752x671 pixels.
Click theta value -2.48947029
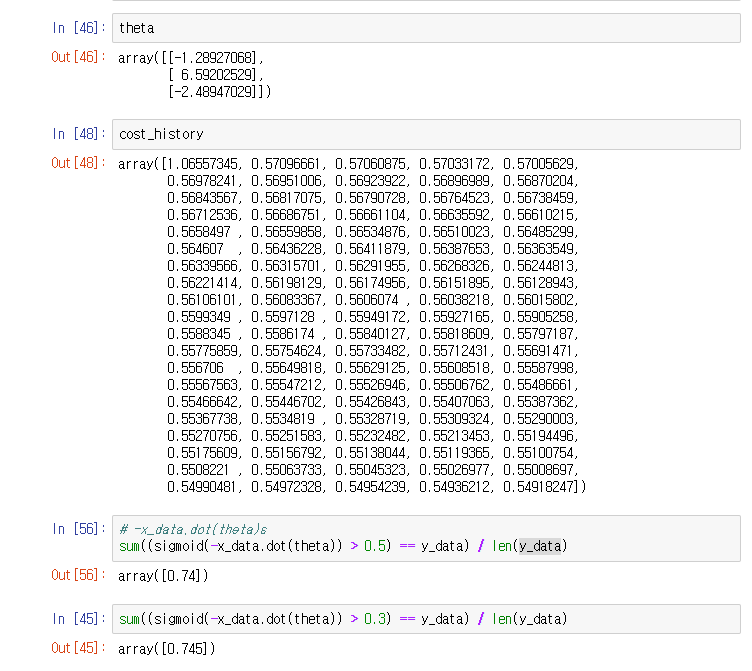point(212,92)
